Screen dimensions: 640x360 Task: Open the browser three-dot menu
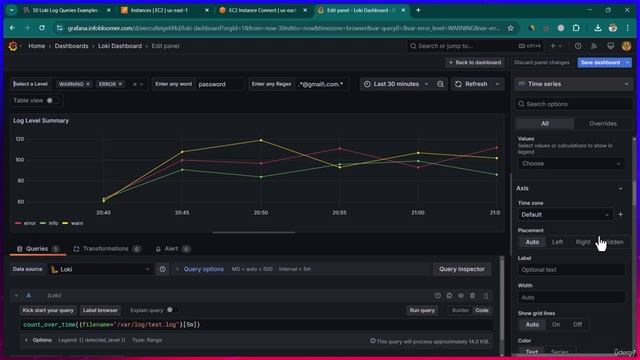(628, 28)
